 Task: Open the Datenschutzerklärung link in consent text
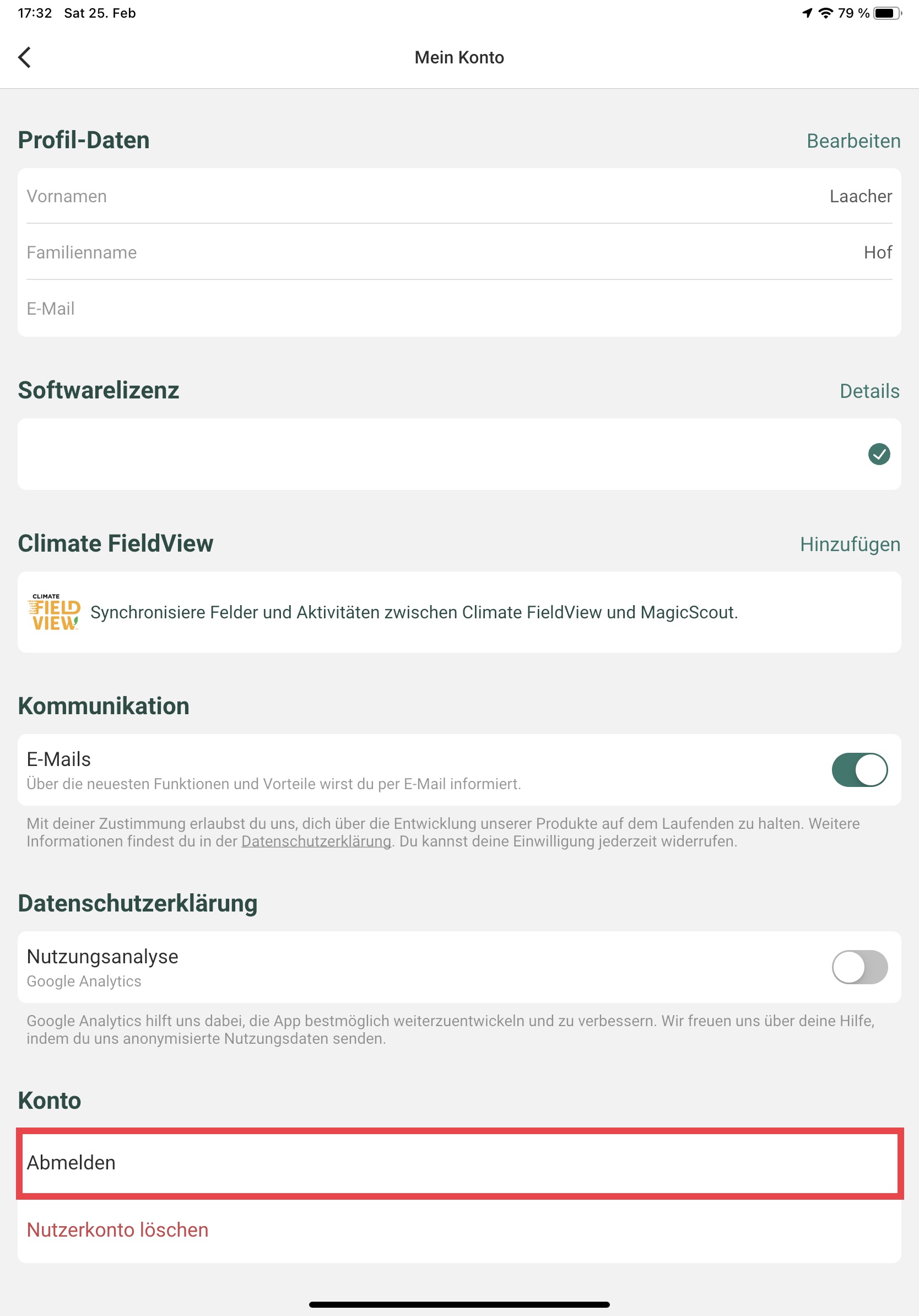[316, 842]
